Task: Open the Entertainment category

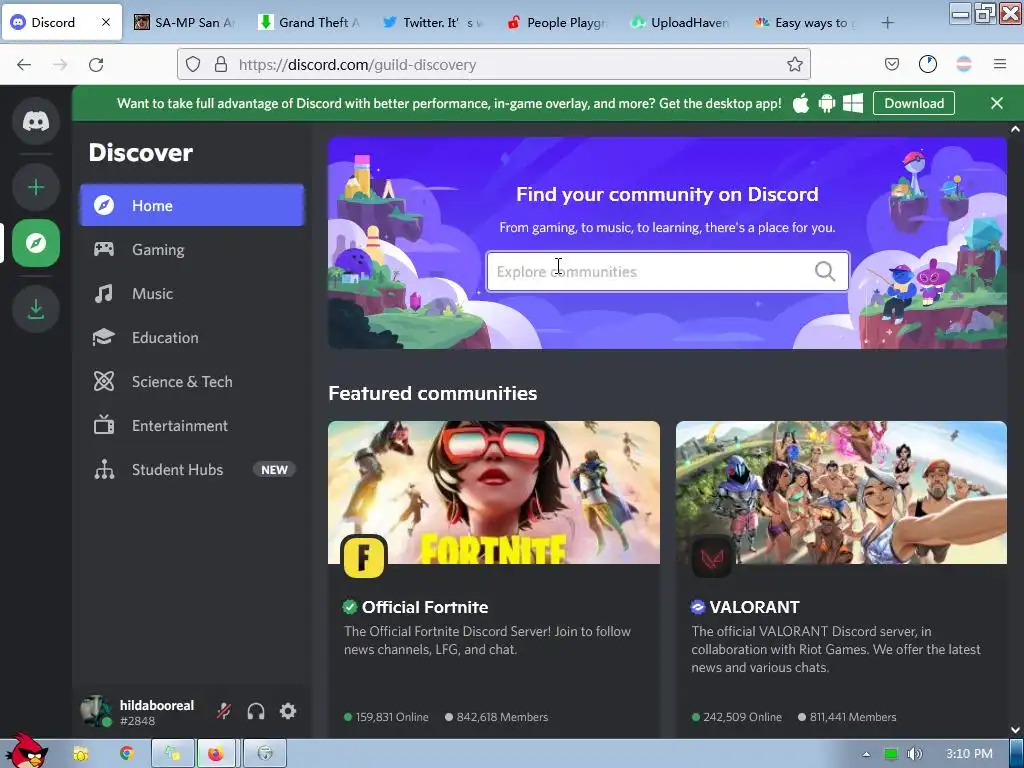Action: click(192, 426)
